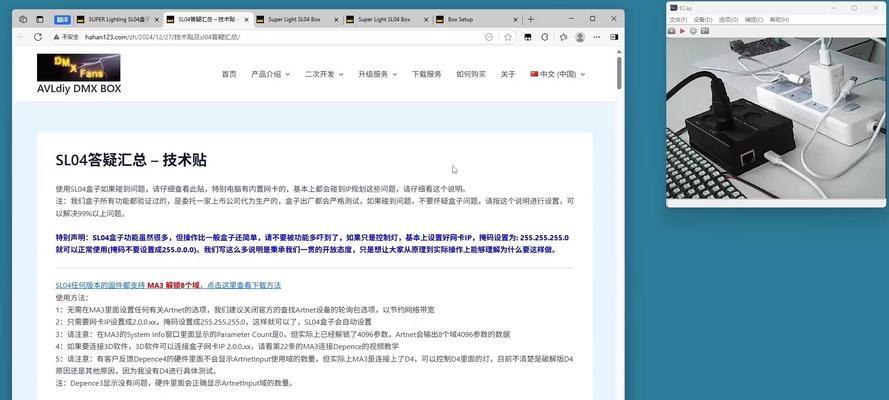Image resolution: width=889 pixels, height=400 pixels.
Task: Click the SL04答疑汇总 – 技术贴 heading
Action: [x=131, y=160]
